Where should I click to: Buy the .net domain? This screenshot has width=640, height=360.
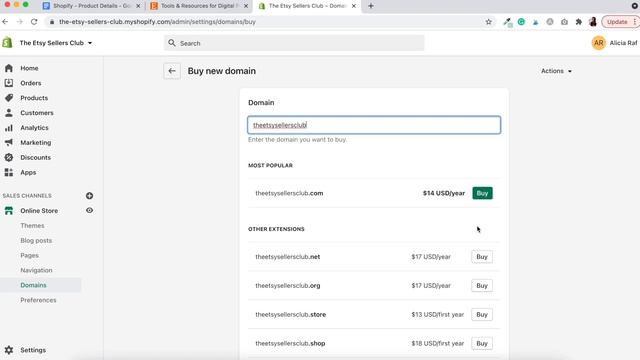(x=482, y=257)
